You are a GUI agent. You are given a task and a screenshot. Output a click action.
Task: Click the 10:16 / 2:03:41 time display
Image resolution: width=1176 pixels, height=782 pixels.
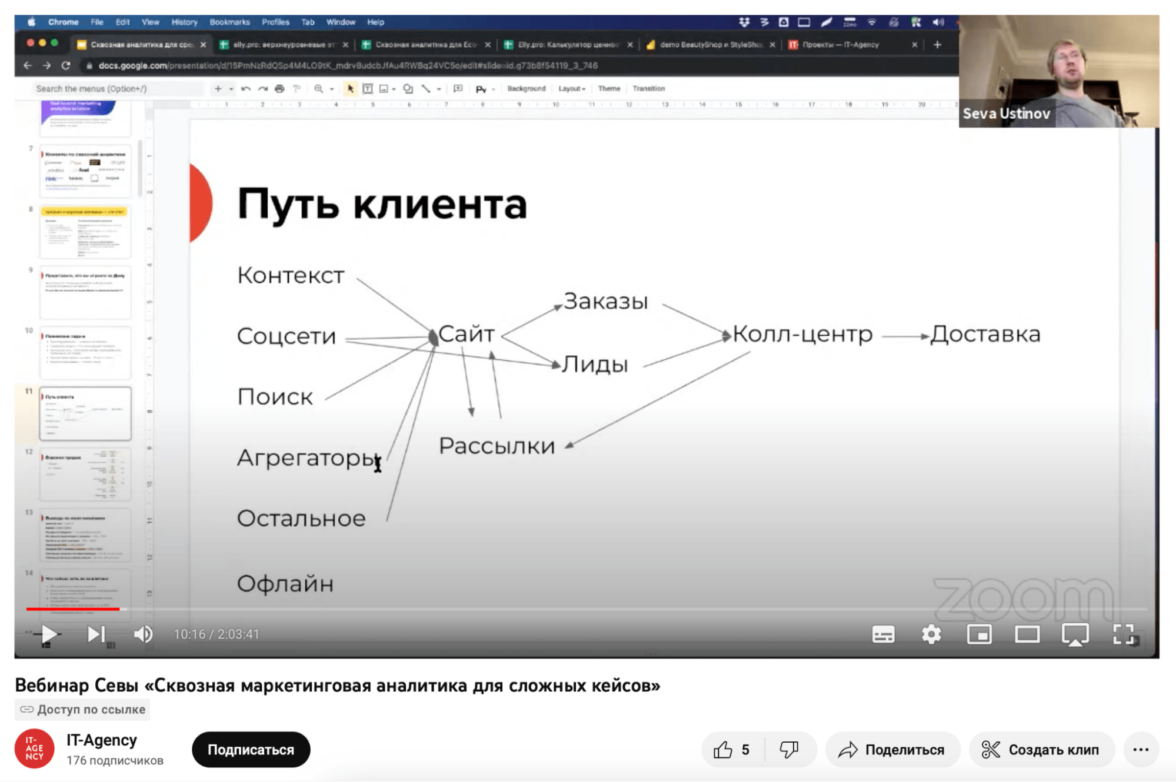216,634
